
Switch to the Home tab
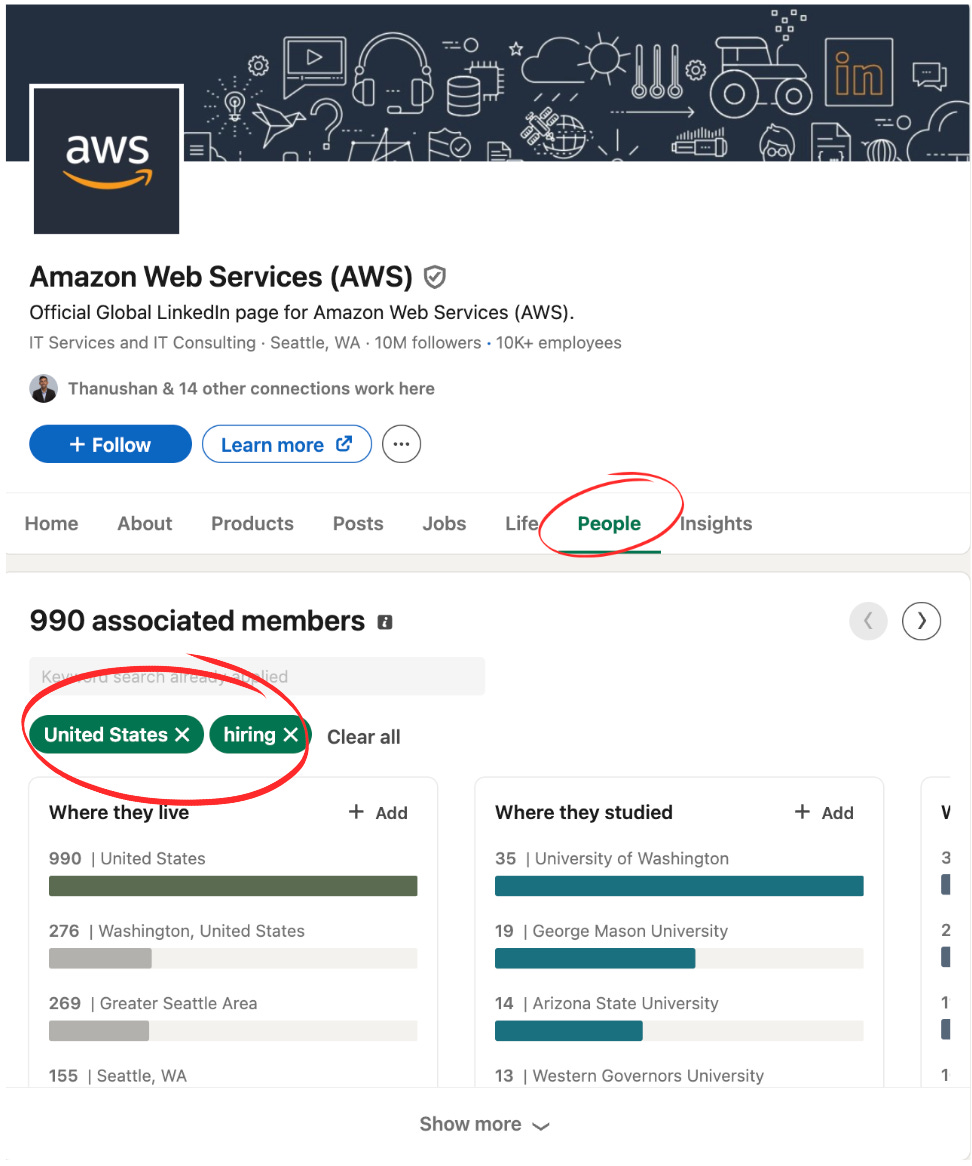(x=51, y=524)
